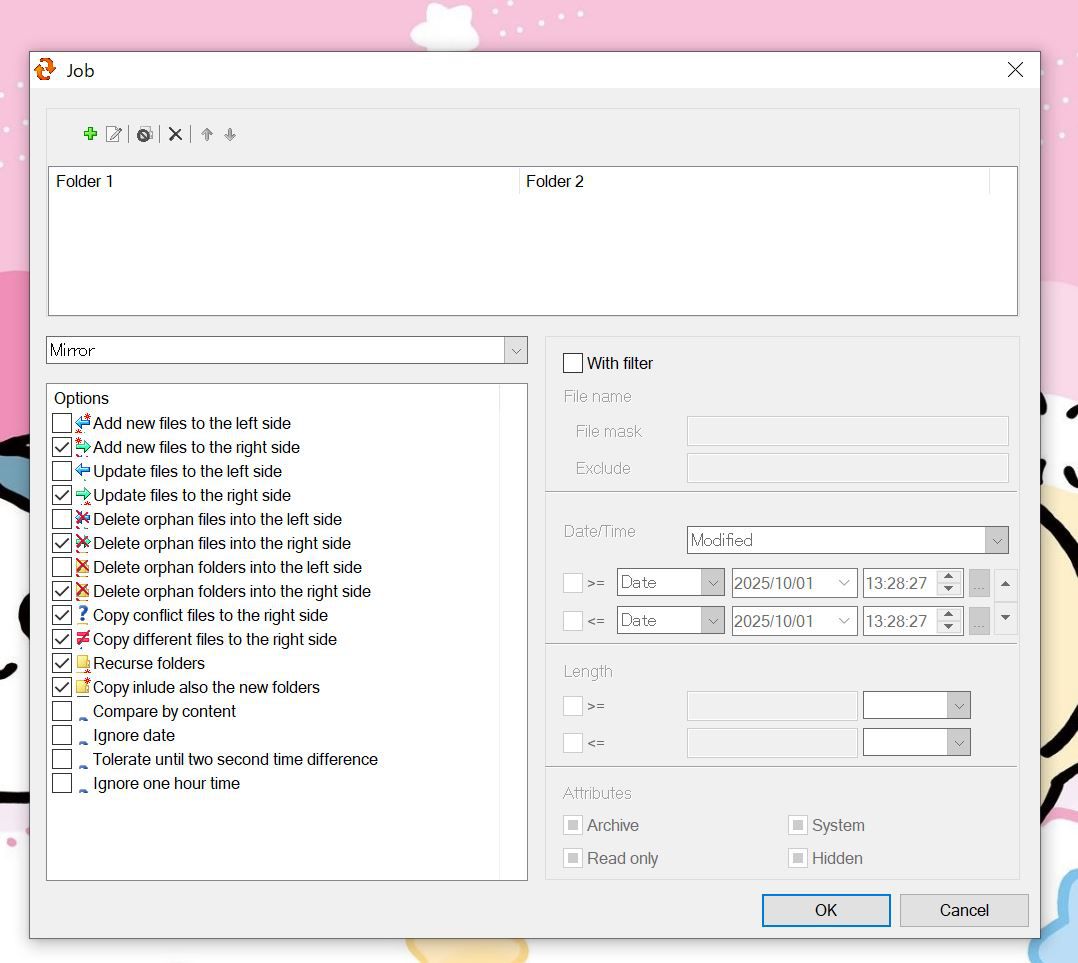Expand the first 2025/10/01 date picker

coord(844,583)
